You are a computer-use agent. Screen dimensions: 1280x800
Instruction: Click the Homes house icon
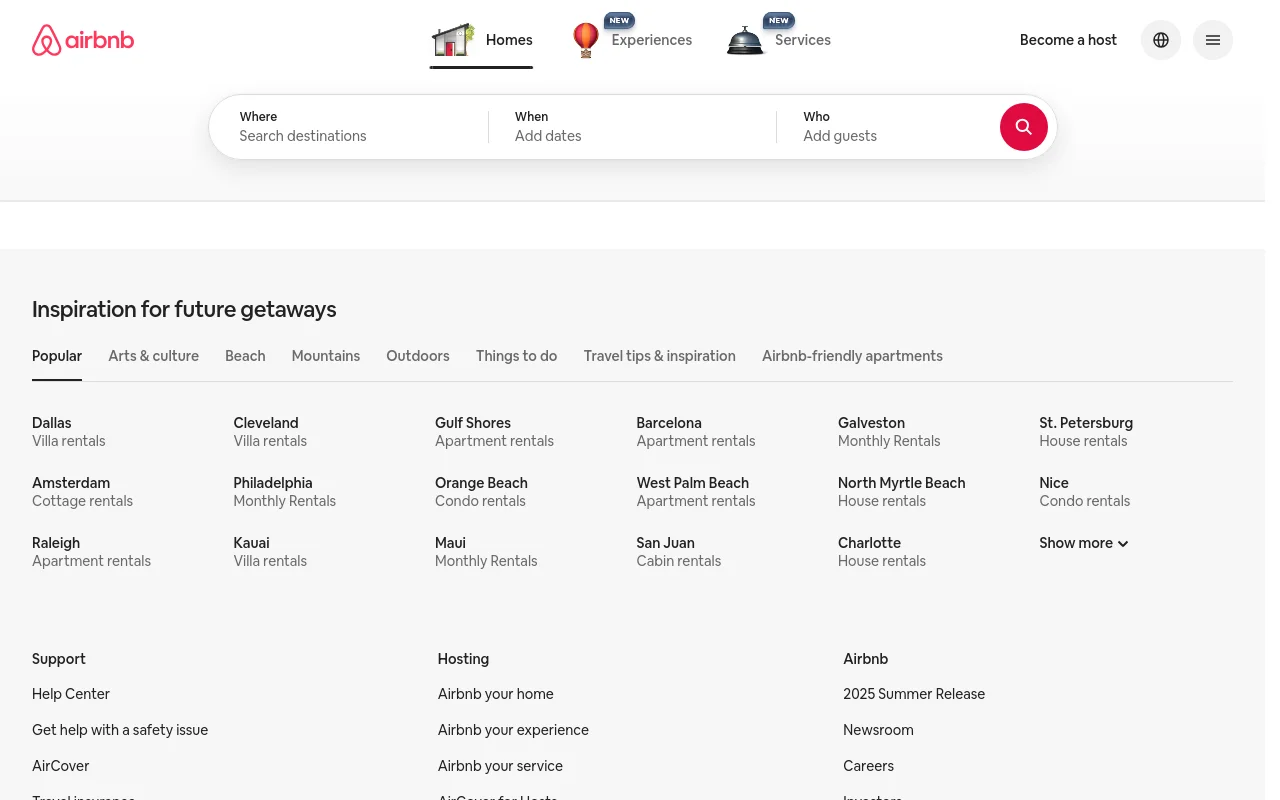453,40
